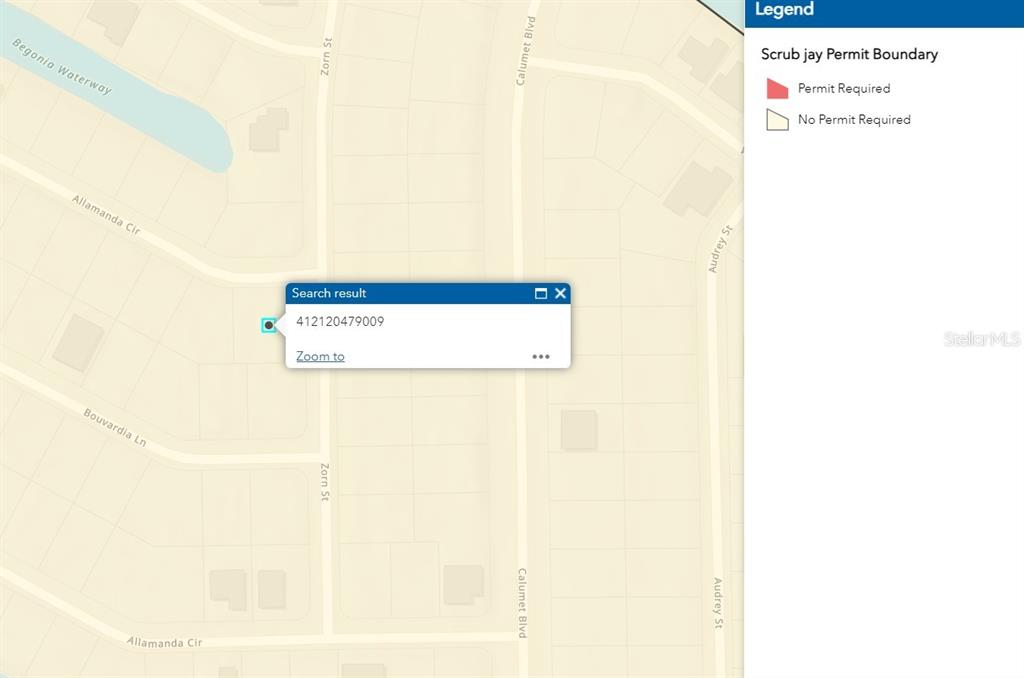Screen dimensions: 1024x678
Task: Click the Bouvardia Ln street label
Action: 114,427
